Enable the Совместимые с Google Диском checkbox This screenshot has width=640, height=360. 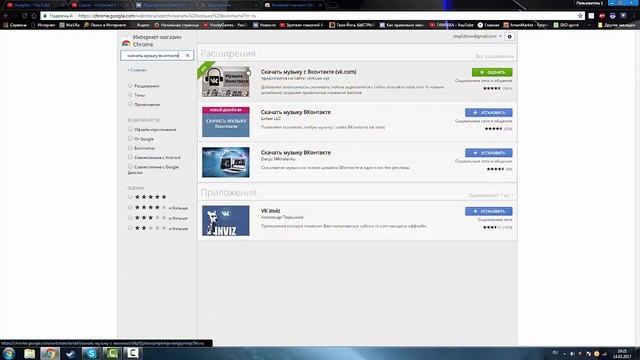click(130, 167)
